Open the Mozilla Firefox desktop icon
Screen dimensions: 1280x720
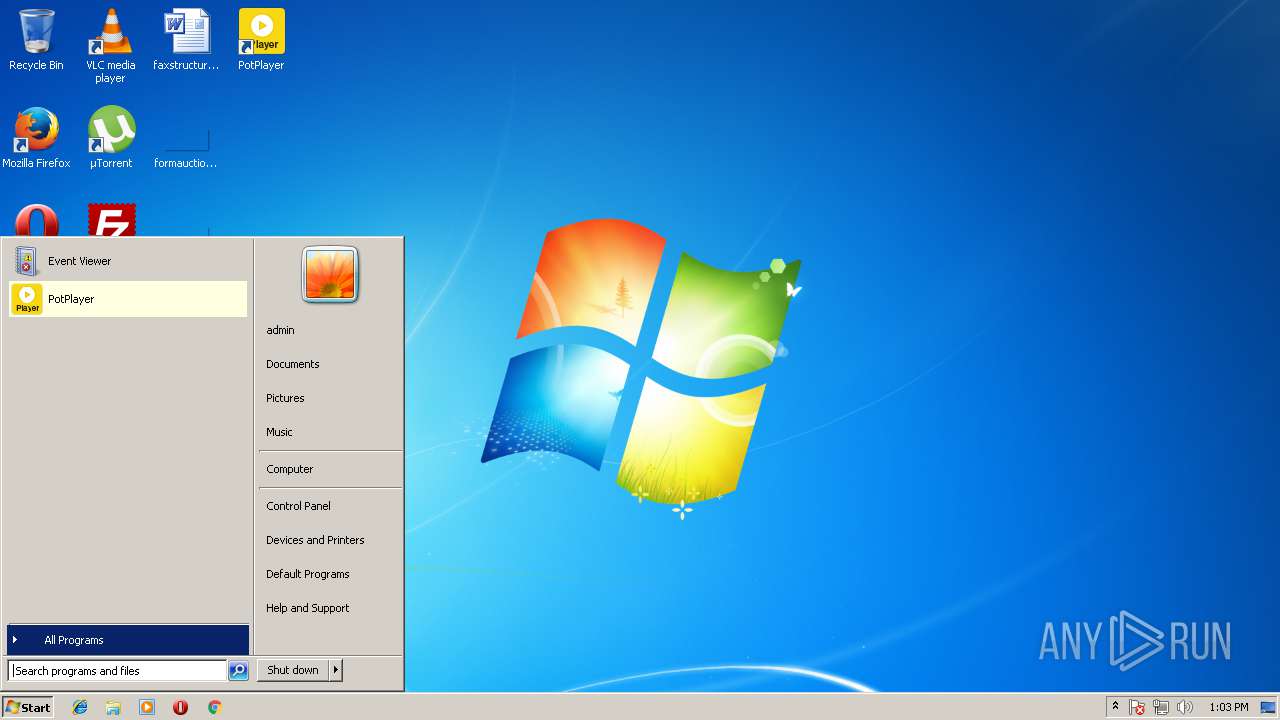[36, 138]
